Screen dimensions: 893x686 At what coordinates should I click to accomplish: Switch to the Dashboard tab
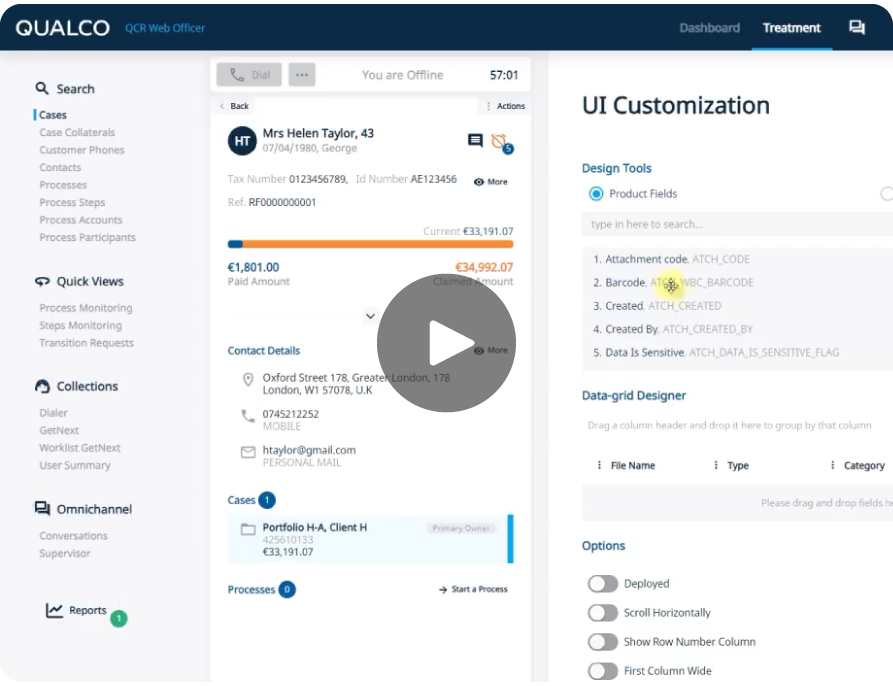709,28
